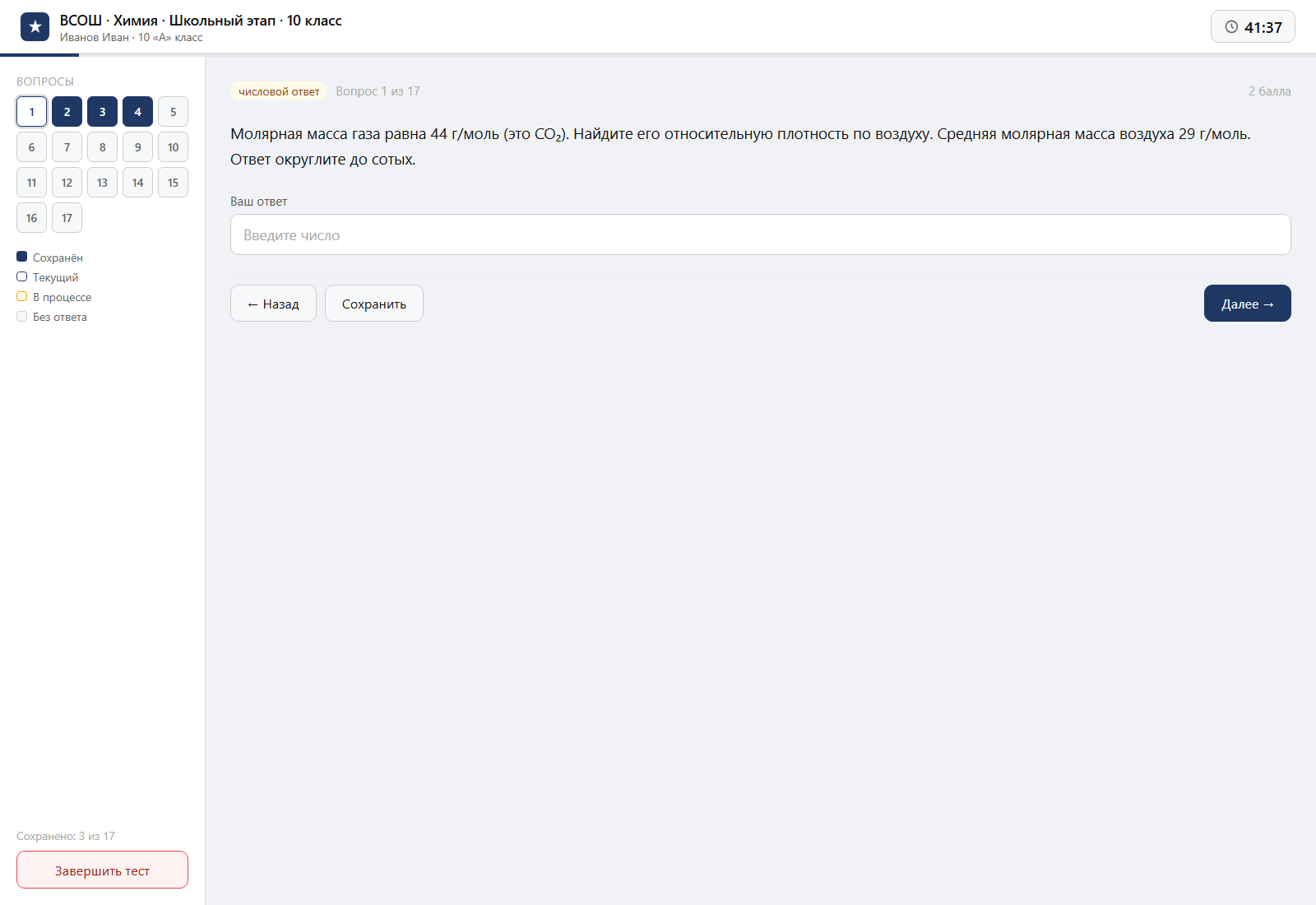This screenshot has height=905, width=1316.
Task: Select question 5 in the sidebar
Action: 173,112
